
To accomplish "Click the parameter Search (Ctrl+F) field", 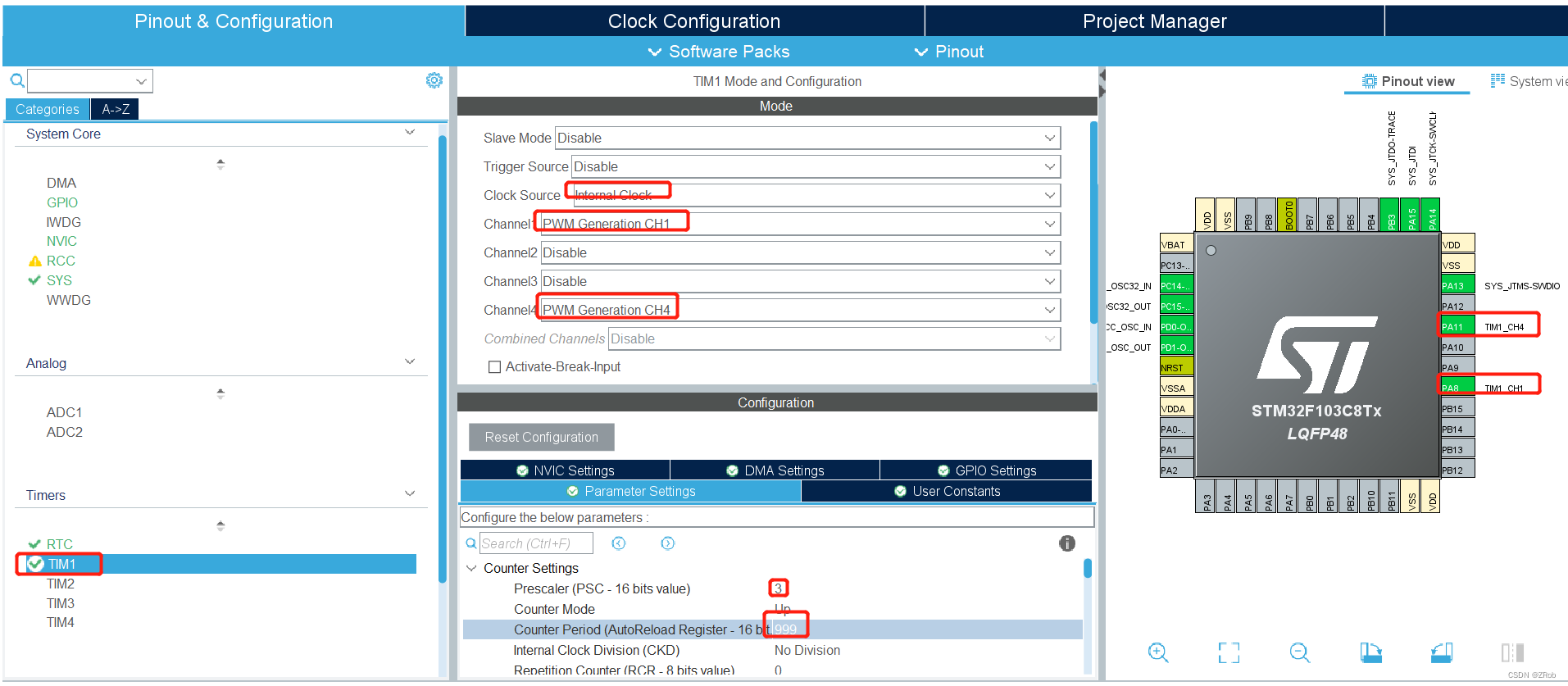I will 536,543.
